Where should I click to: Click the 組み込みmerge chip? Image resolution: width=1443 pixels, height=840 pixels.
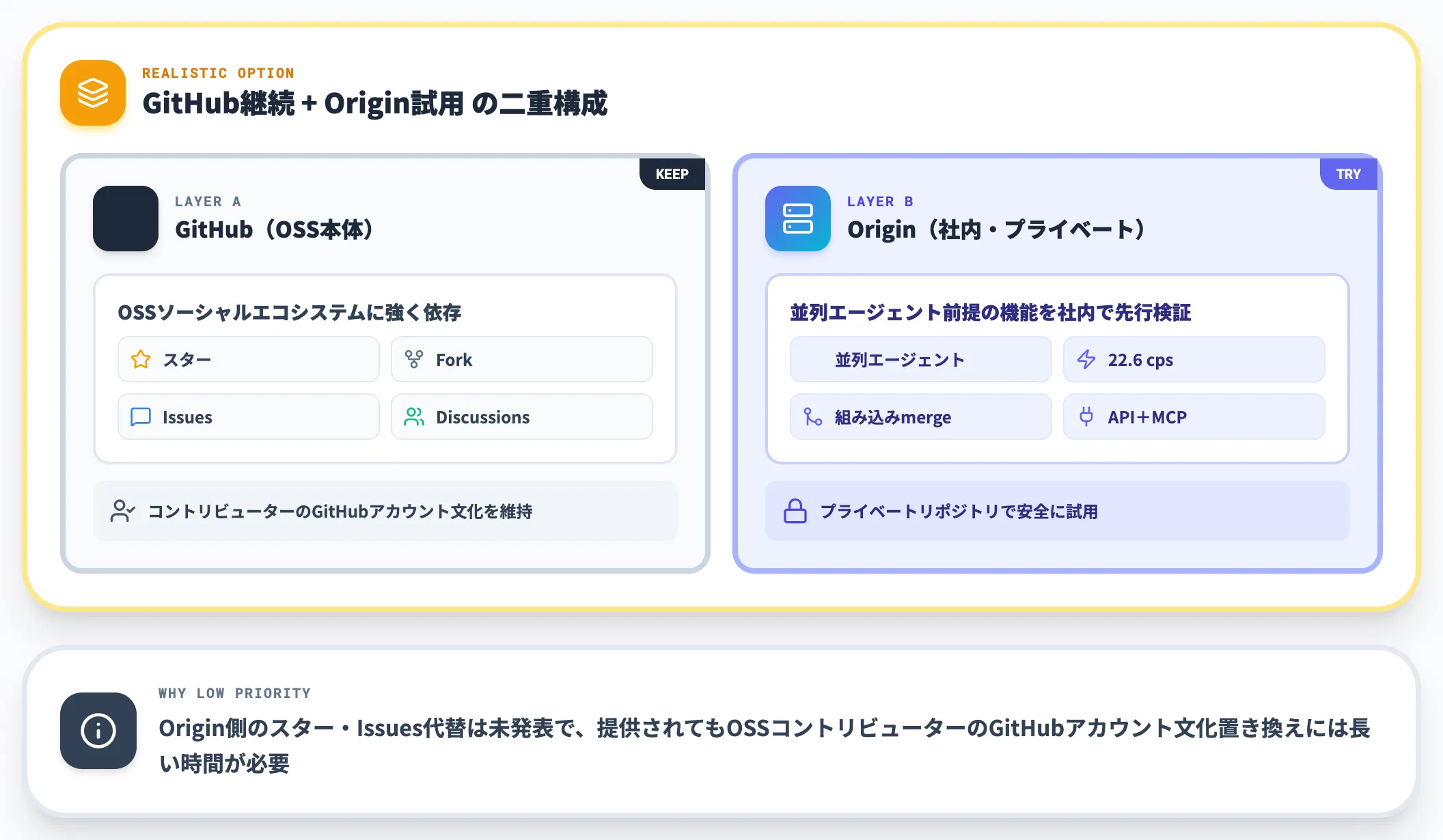point(921,417)
